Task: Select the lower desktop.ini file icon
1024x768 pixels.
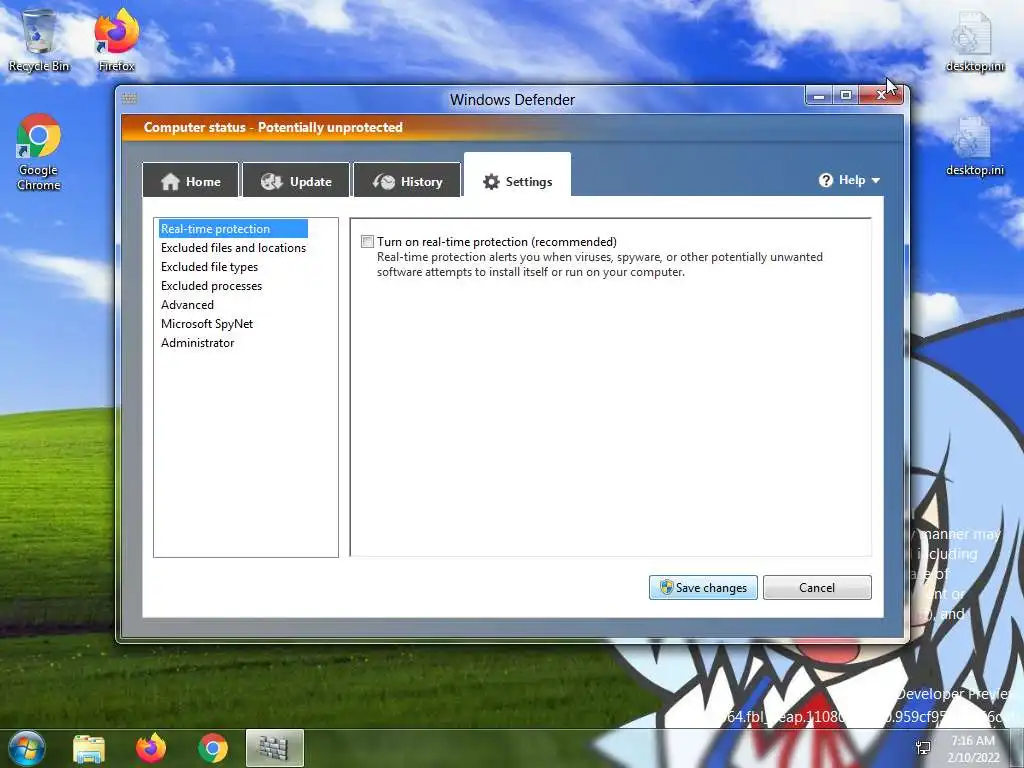Action: pos(974,146)
